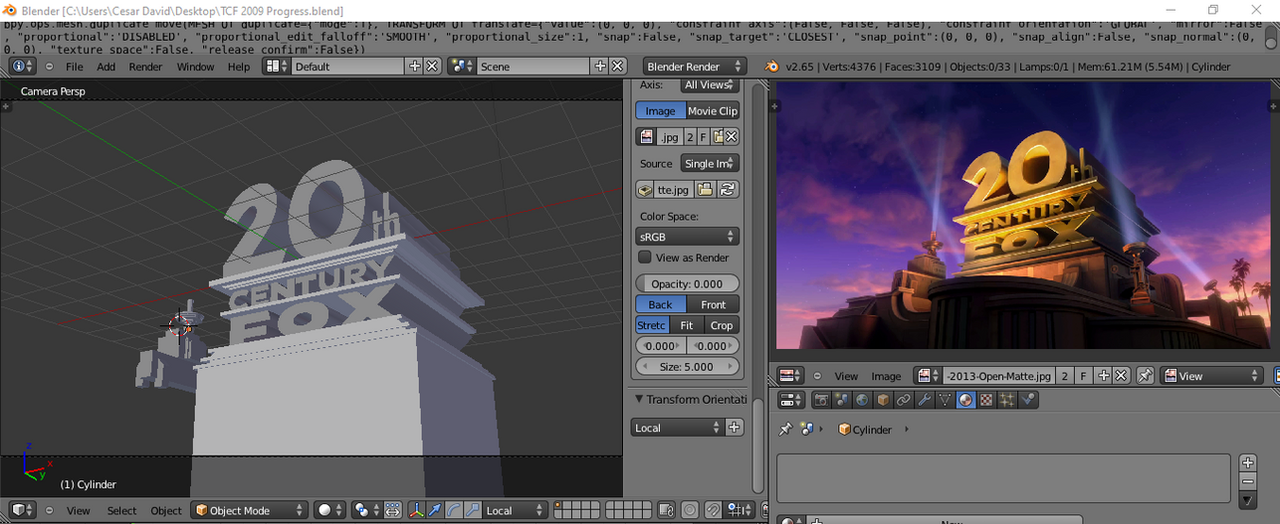Toggle manipulate center points icon
This screenshot has height=524, width=1280.
(x=392, y=510)
